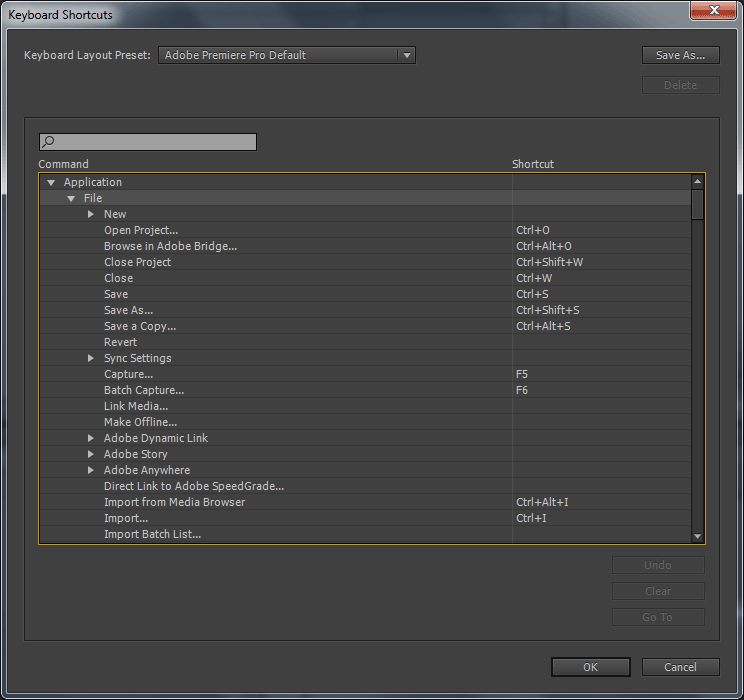Expand the Adobe Dynamic Link group
The width and height of the screenshot is (744, 700).
click(x=91, y=438)
